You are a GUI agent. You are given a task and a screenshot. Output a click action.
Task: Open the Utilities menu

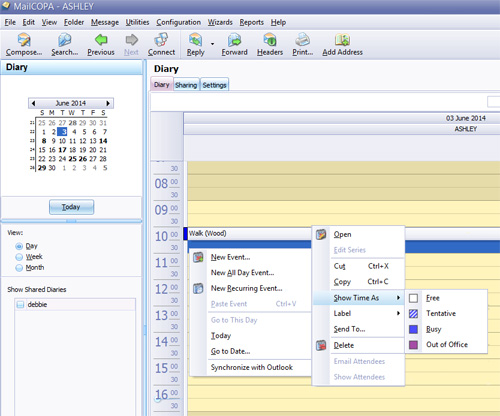click(x=137, y=22)
